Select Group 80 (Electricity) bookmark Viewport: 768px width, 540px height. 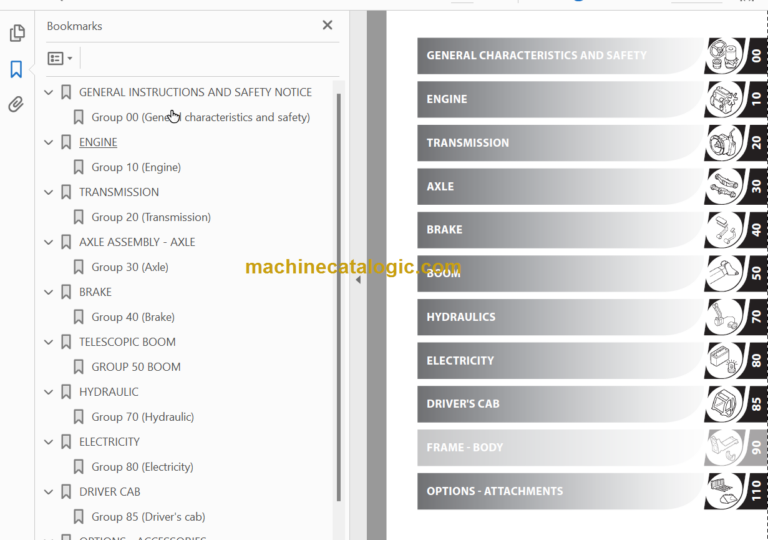[x=143, y=467]
